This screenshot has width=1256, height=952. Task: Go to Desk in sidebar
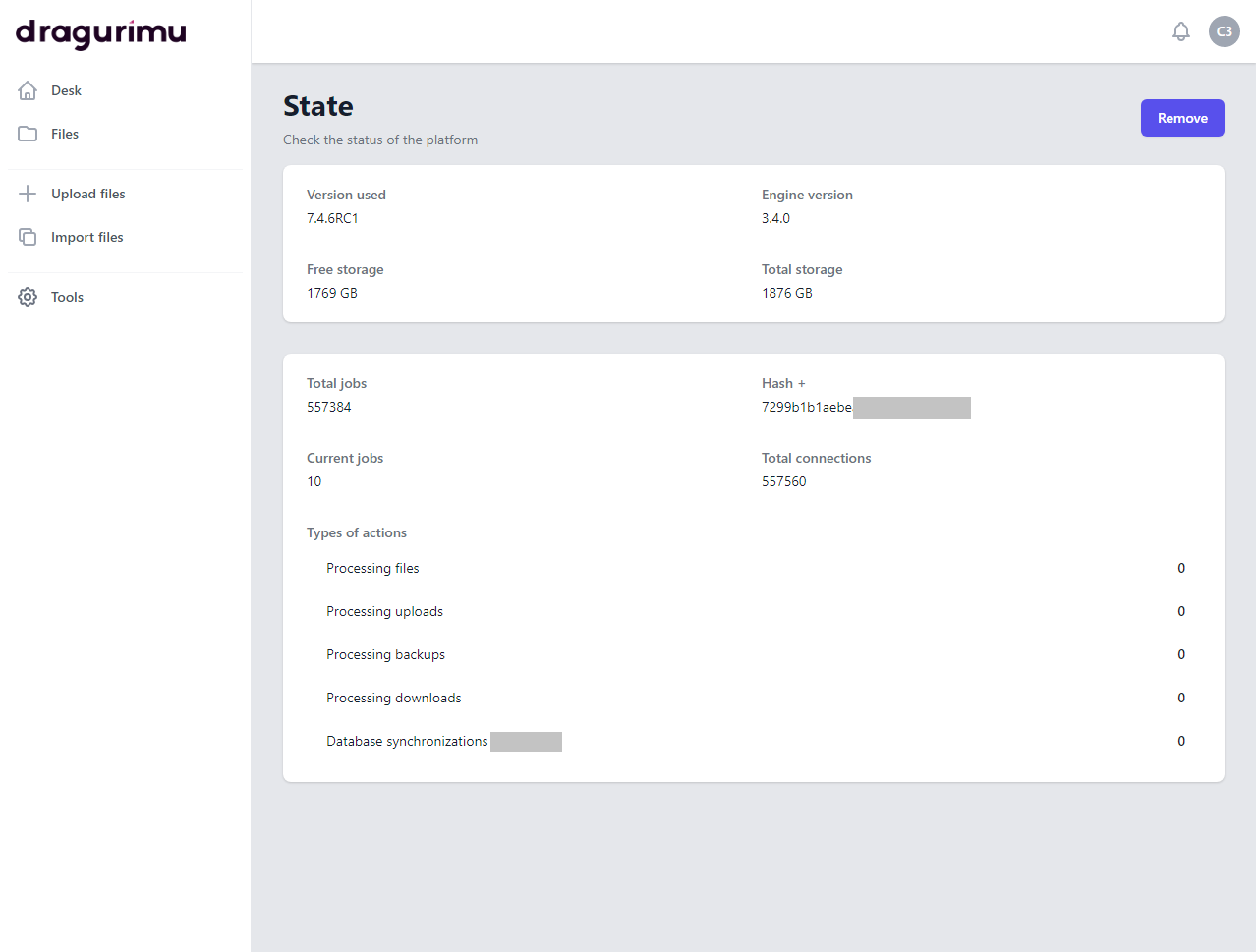click(67, 90)
